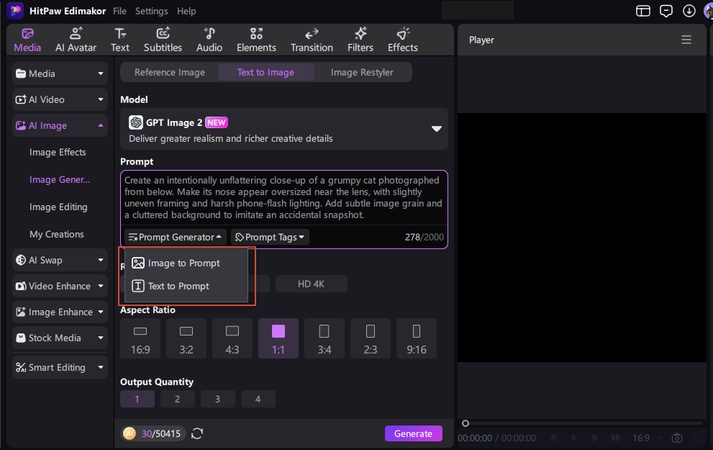713x450 pixels.
Task: Select the 3:2 aspect ratio
Action: point(186,339)
